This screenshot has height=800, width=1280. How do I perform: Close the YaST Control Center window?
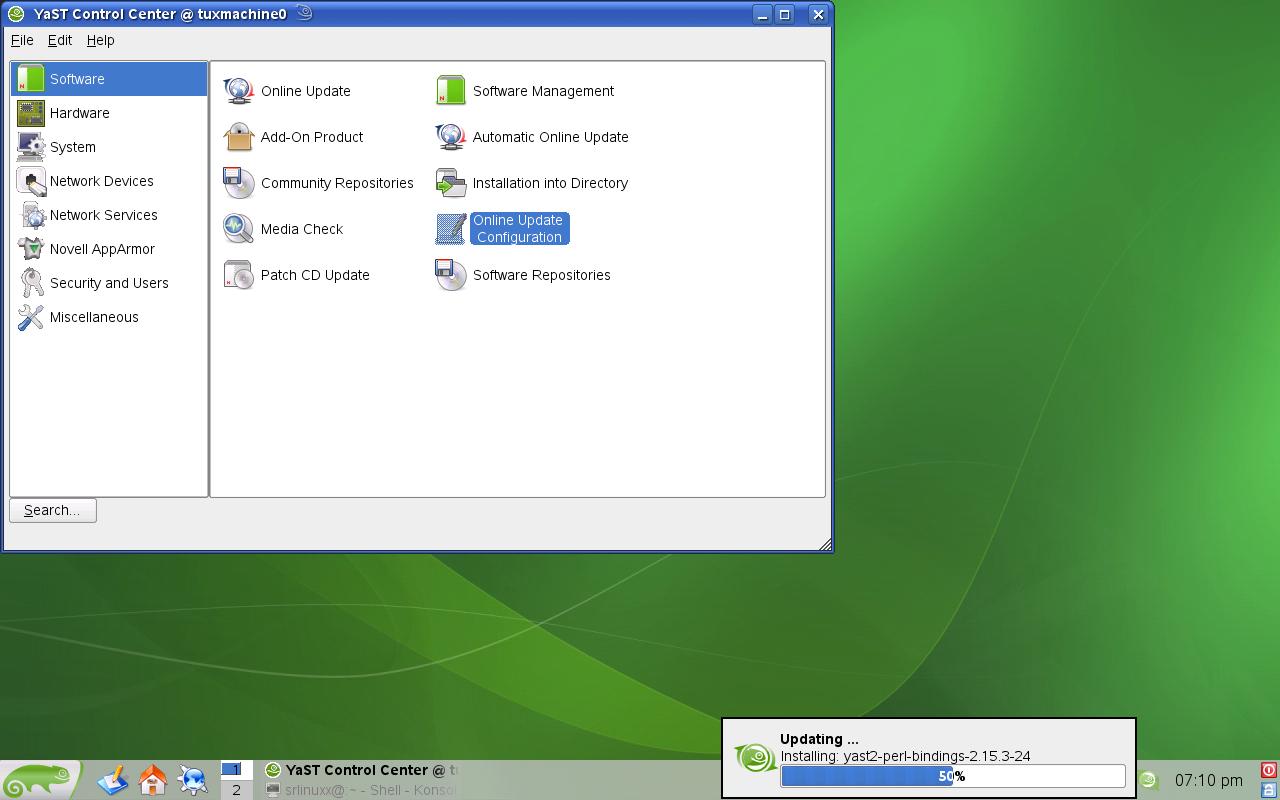(818, 14)
